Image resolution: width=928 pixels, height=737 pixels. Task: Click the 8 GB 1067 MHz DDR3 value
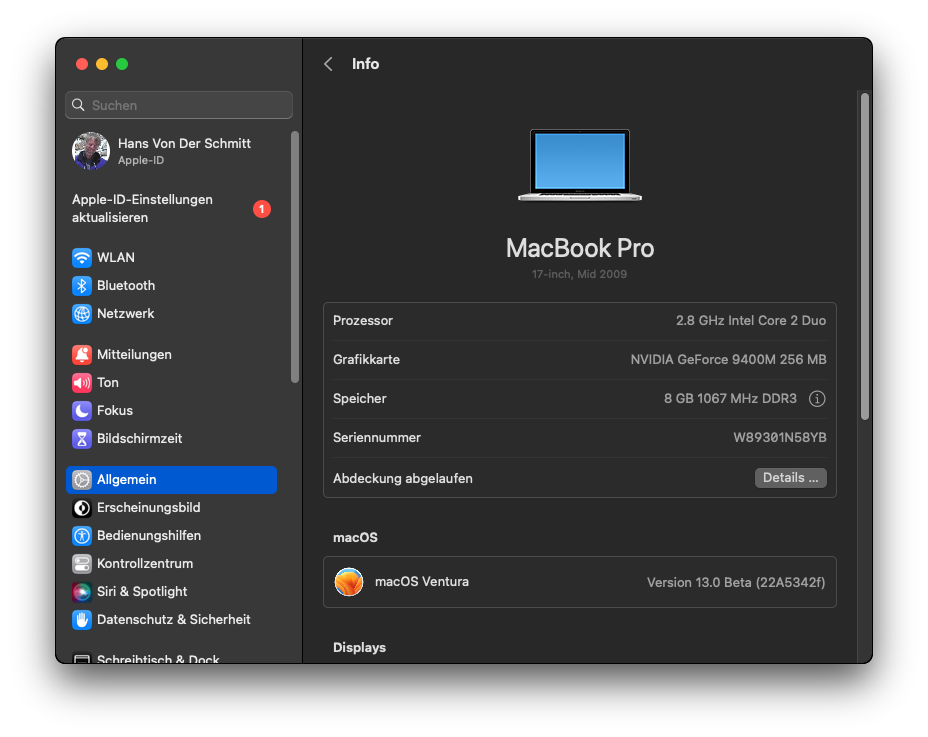click(730, 398)
